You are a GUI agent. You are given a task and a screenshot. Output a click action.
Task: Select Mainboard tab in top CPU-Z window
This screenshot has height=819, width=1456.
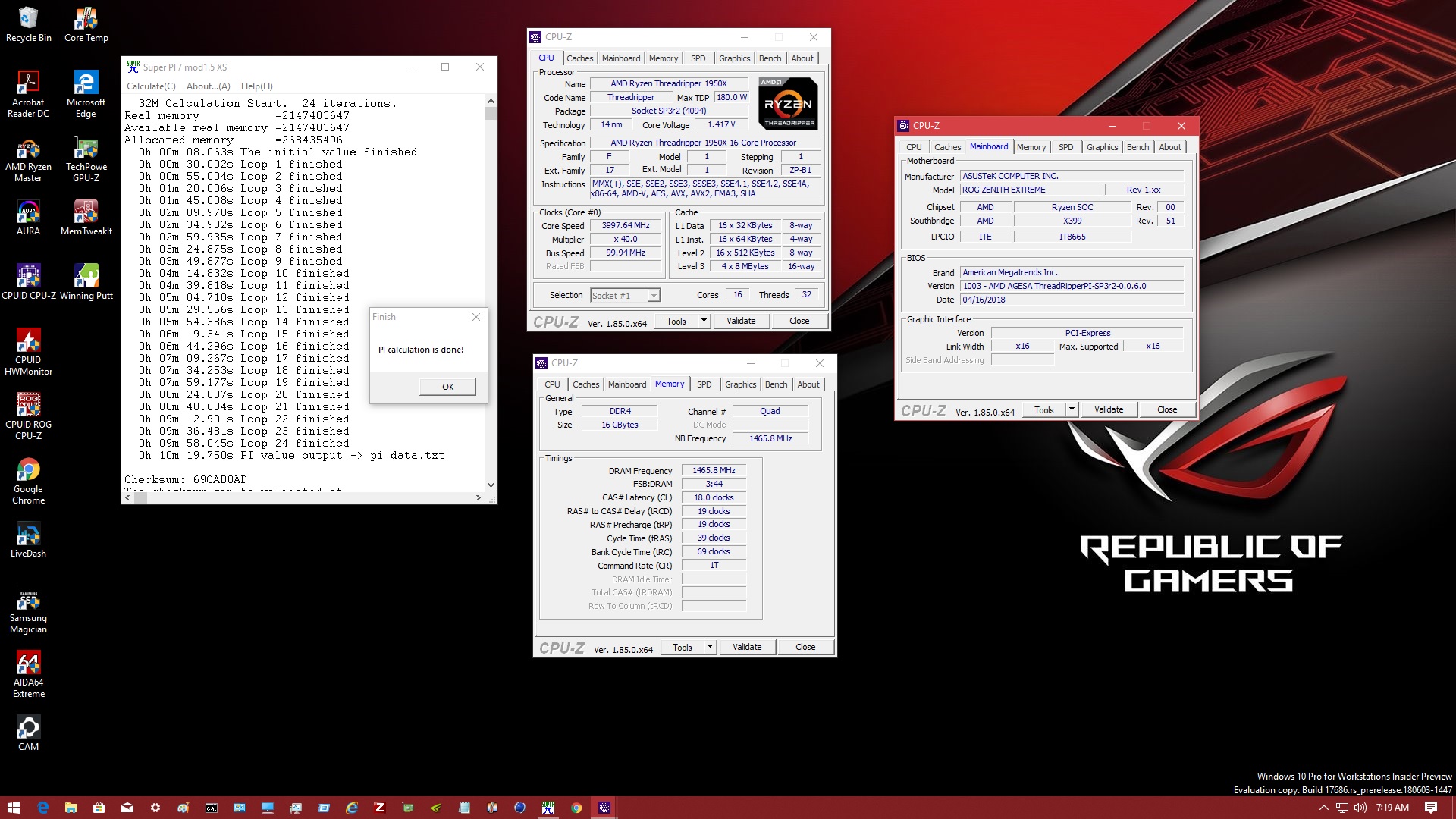(621, 58)
